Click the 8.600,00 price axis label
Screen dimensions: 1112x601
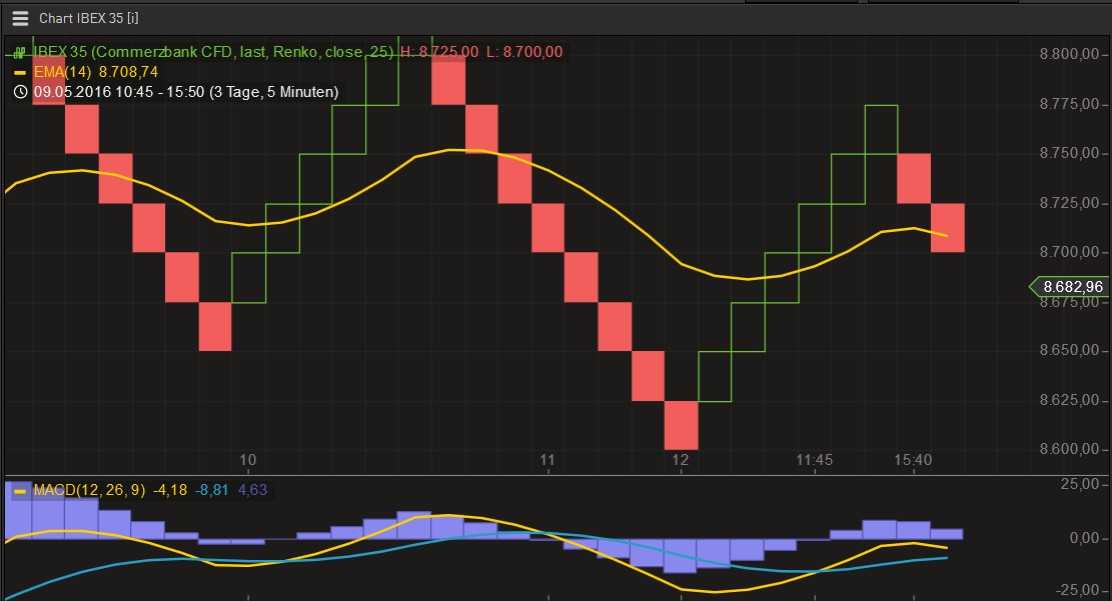click(1071, 449)
